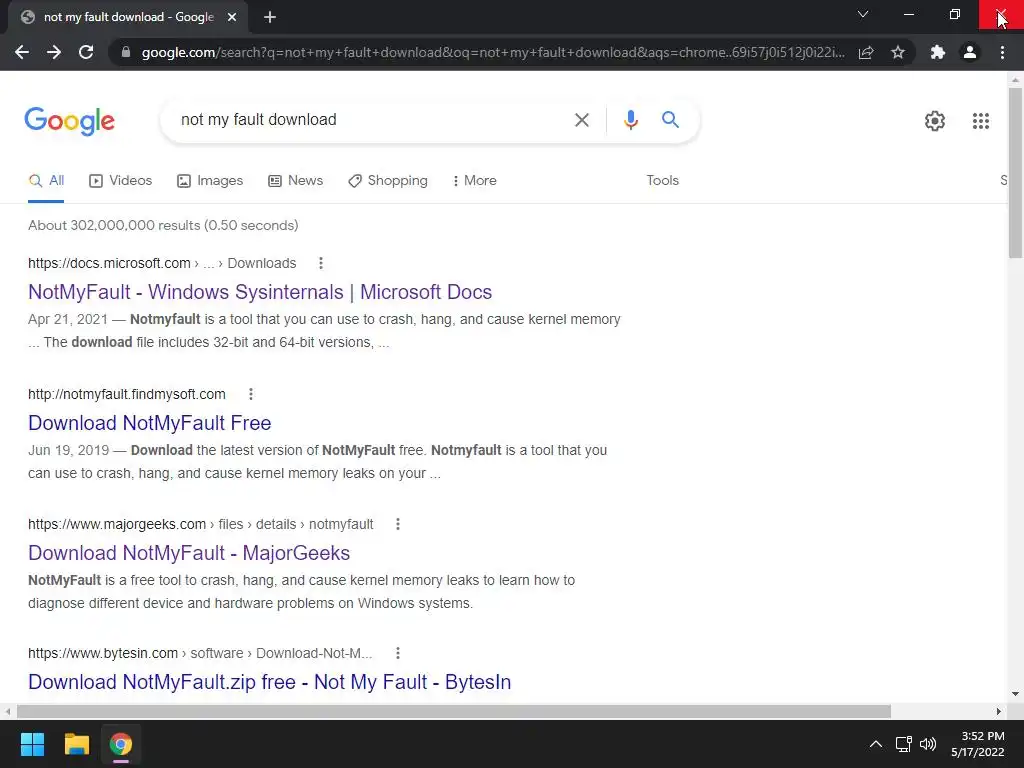Click the notmyfault.findmysoft.com URL text
The width and height of the screenshot is (1024, 768).
pos(127,394)
